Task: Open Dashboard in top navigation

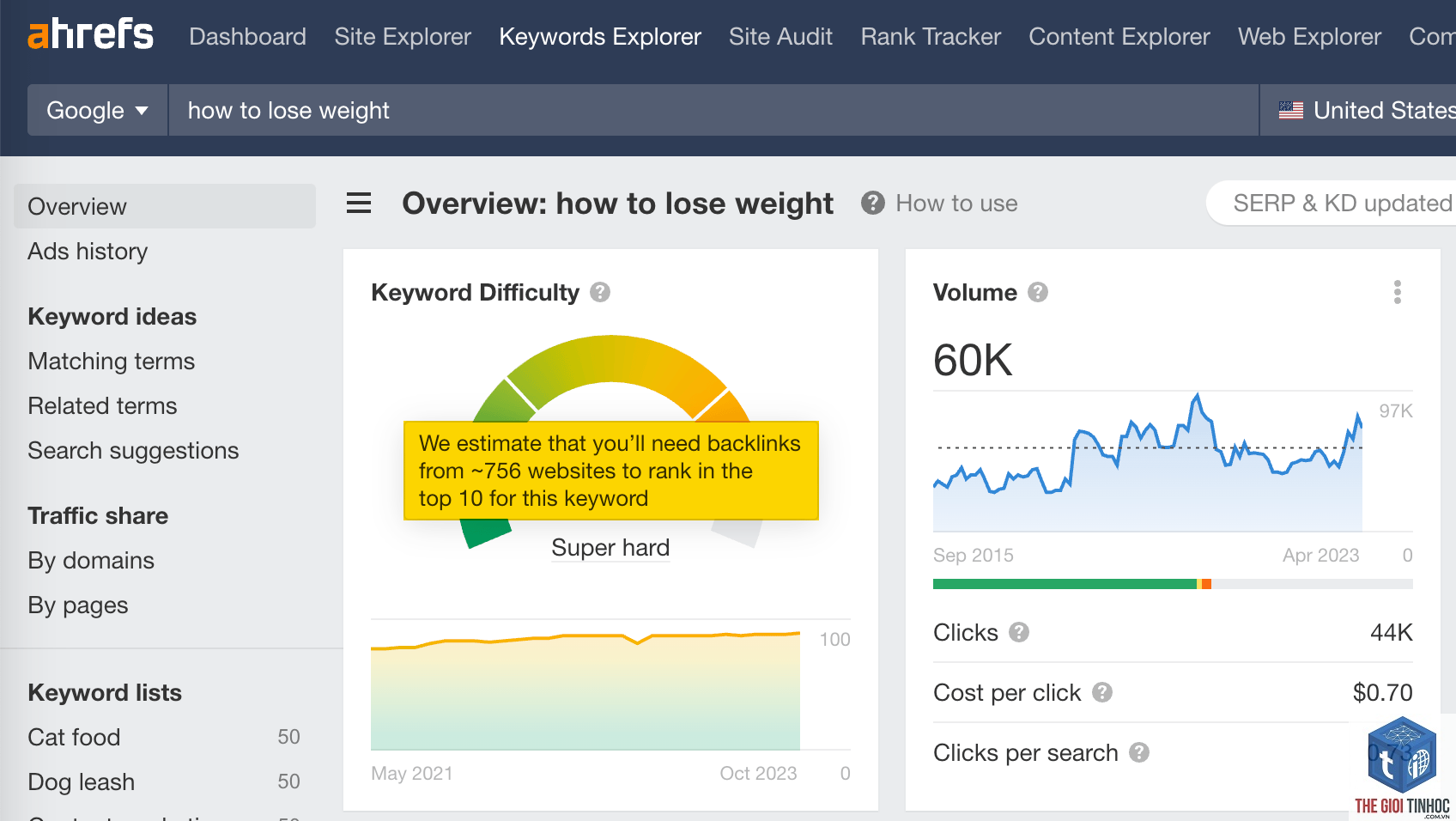Action: 247,36
